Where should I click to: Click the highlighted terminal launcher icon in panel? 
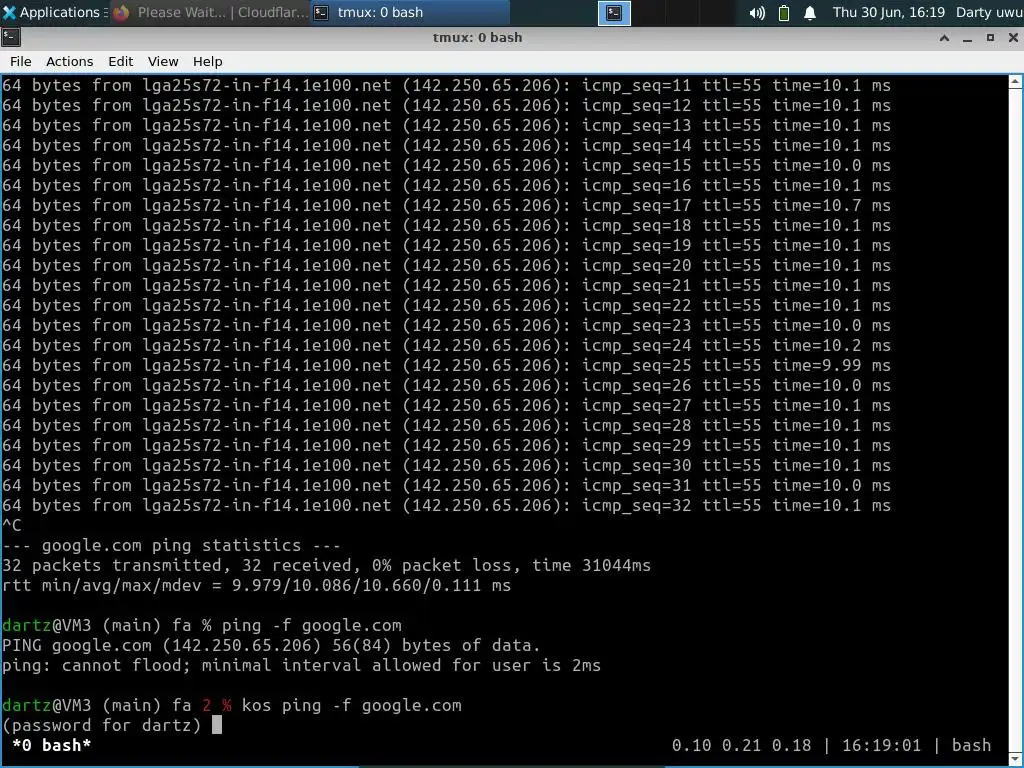pos(614,12)
